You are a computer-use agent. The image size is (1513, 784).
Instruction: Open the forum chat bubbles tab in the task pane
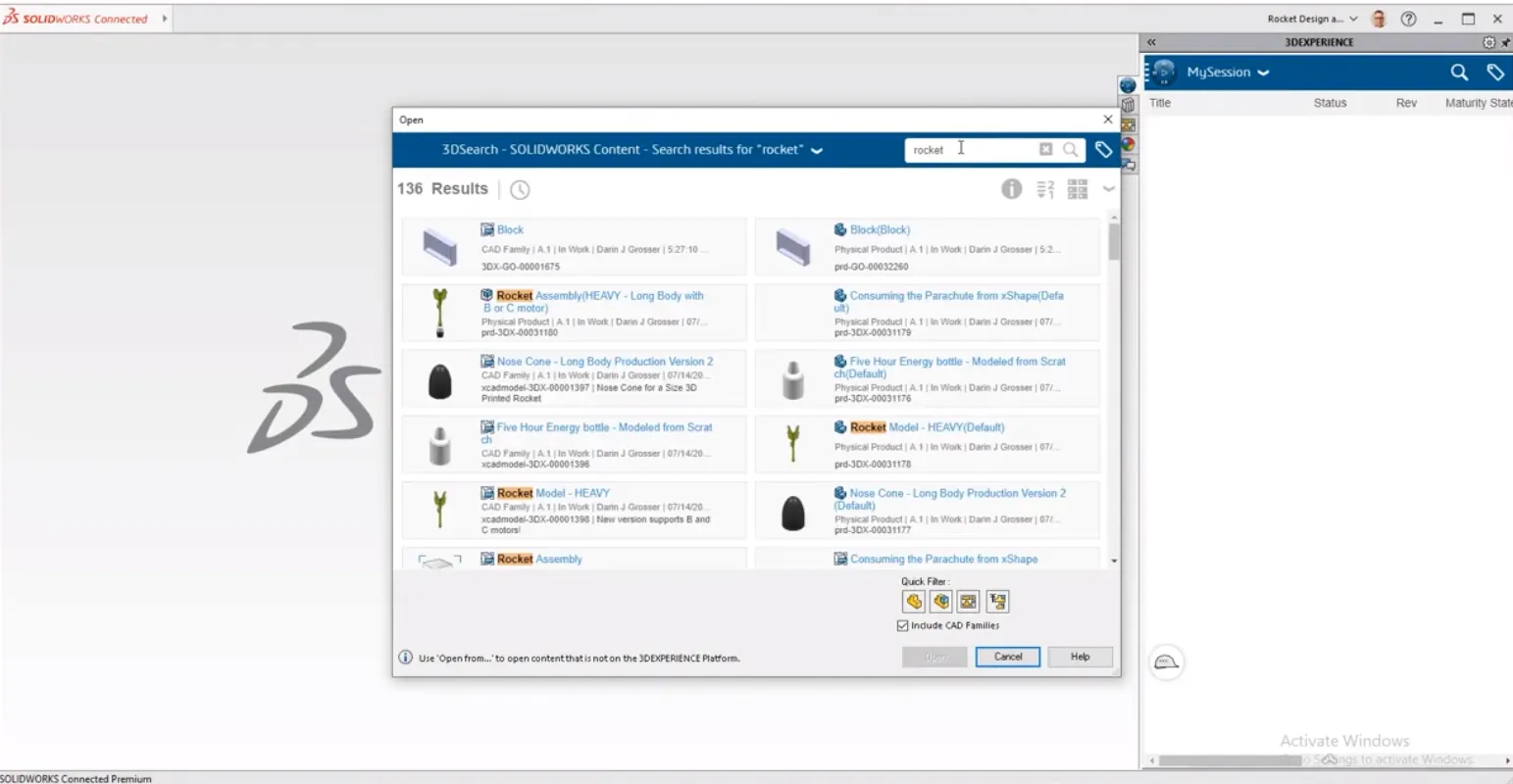(1128, 165)
